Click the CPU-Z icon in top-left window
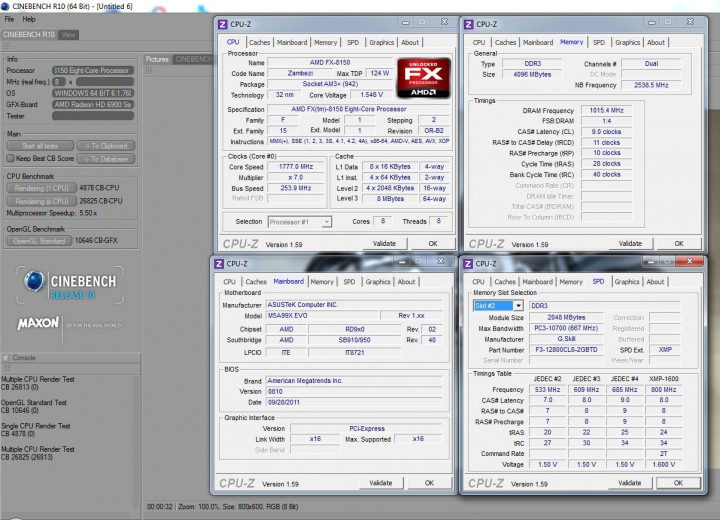 [222, 24]
